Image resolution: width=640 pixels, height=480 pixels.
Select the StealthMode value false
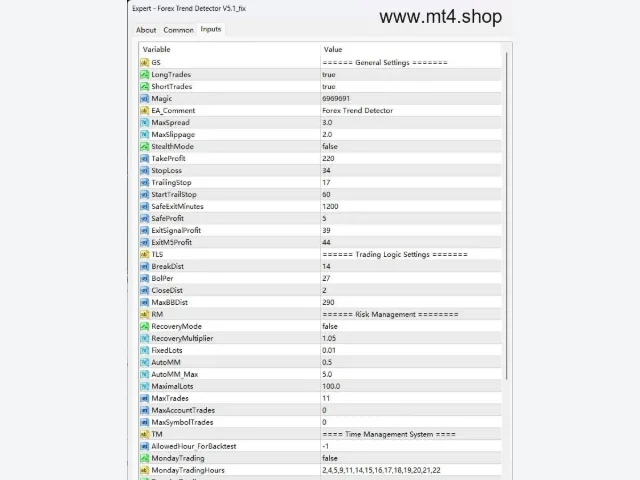[330, 146]
